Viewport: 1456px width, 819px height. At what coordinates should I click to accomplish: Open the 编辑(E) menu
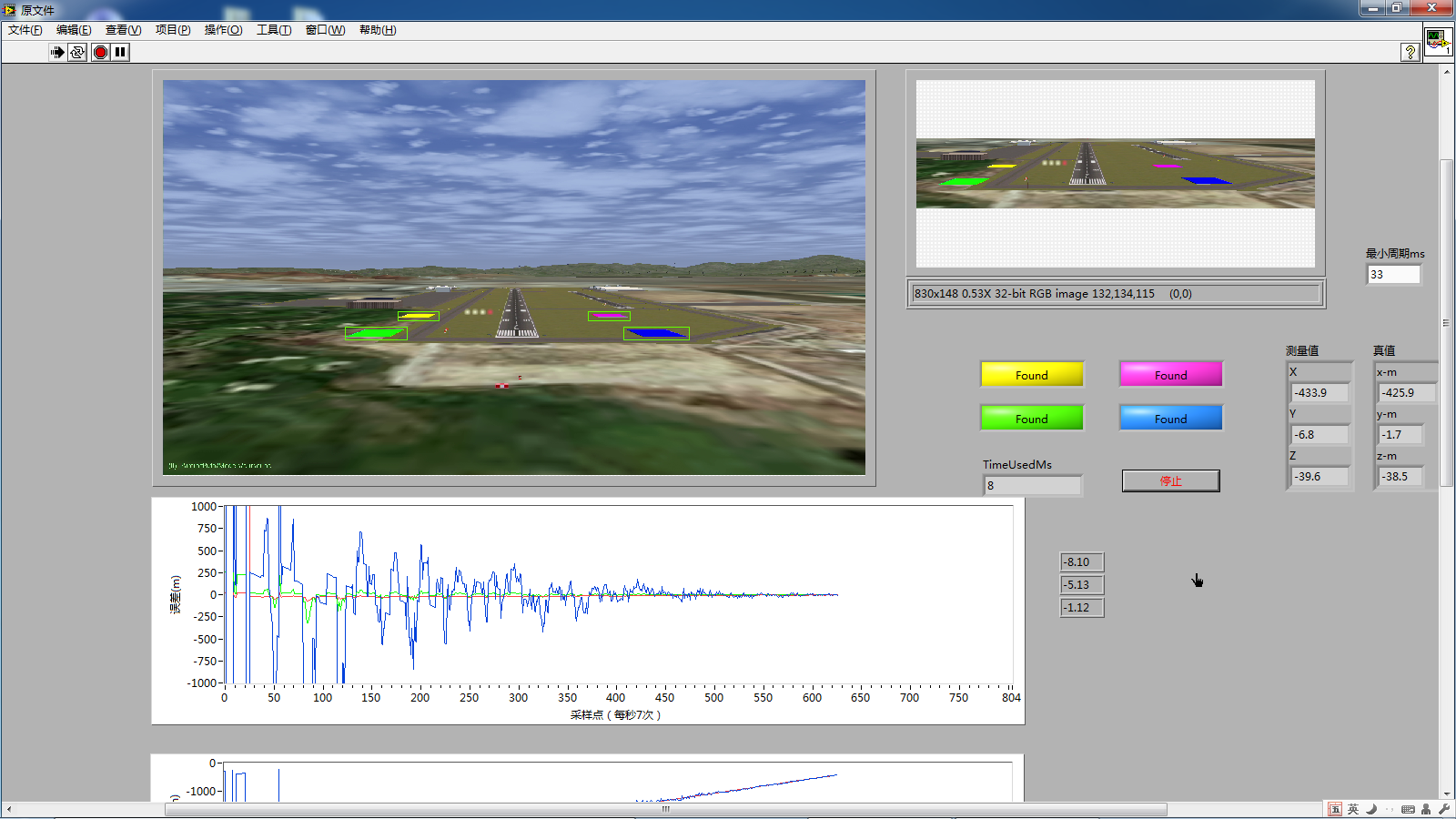tap(74, 30)
